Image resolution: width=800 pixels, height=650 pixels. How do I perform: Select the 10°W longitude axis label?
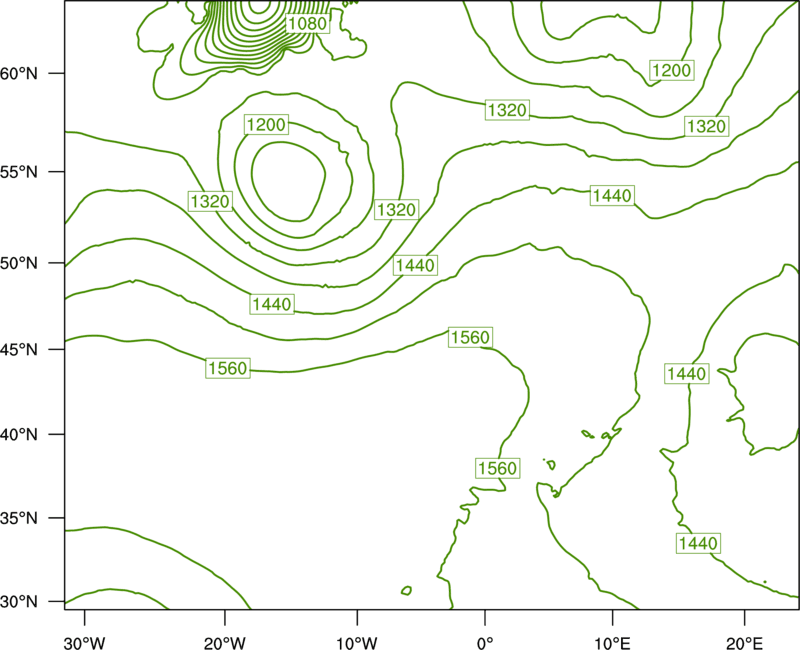[x=357, y=643]
